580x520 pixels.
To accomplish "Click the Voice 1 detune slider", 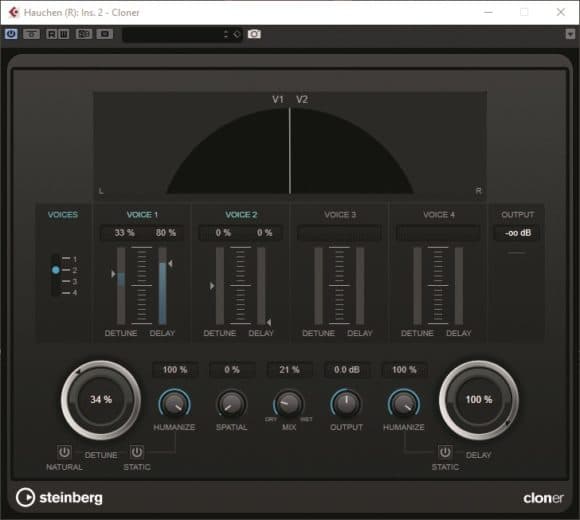I will click(121, 286).
